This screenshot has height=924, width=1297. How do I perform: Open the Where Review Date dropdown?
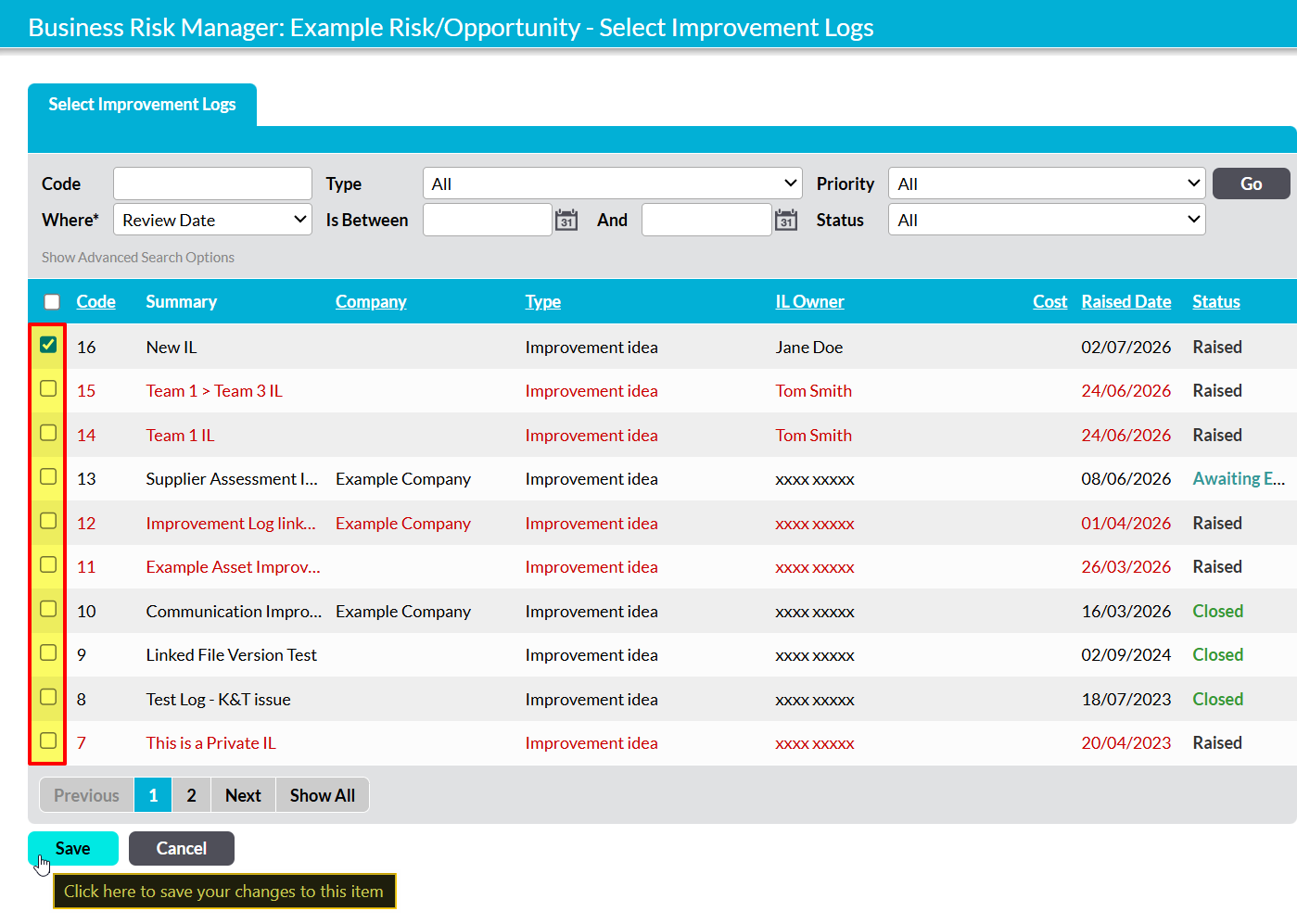point(212,220)
